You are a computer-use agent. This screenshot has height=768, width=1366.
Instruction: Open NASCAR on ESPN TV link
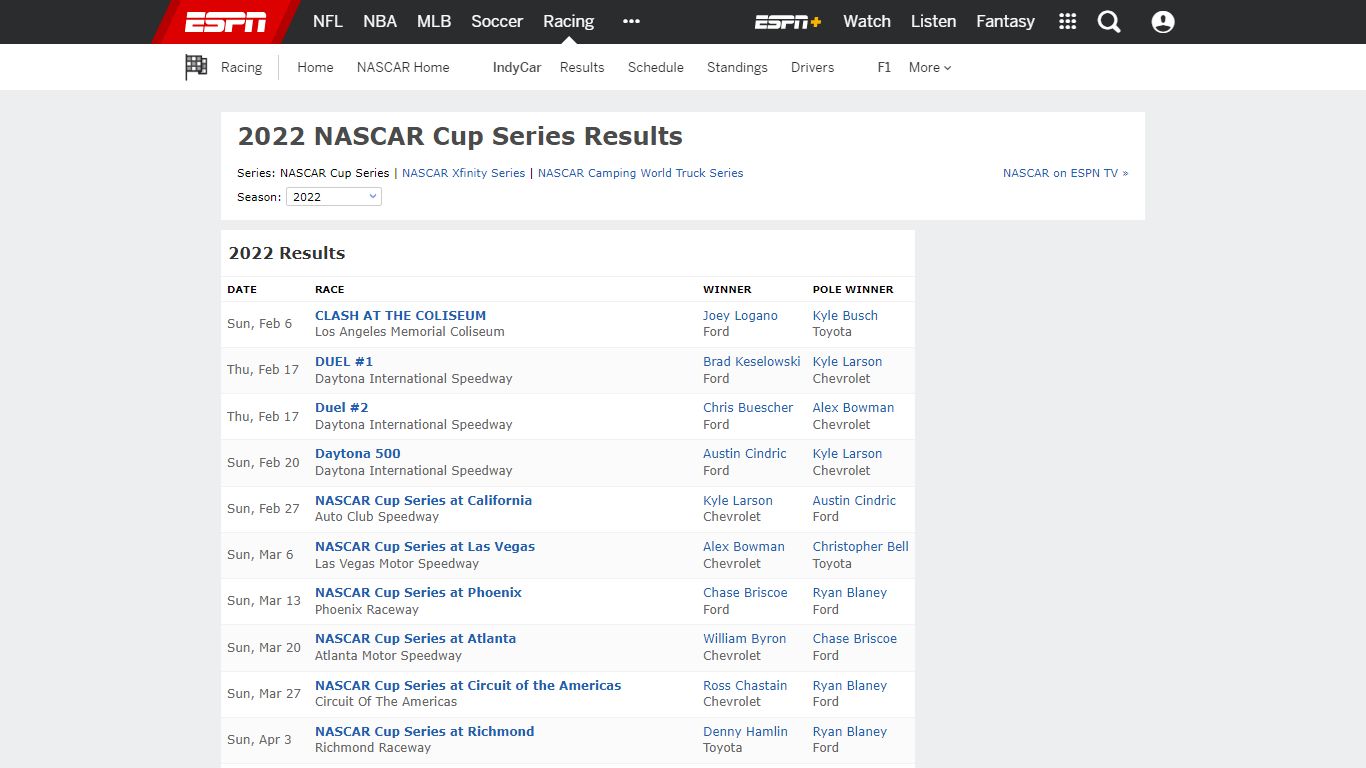pyautogui.click(x=1065, y=173)
